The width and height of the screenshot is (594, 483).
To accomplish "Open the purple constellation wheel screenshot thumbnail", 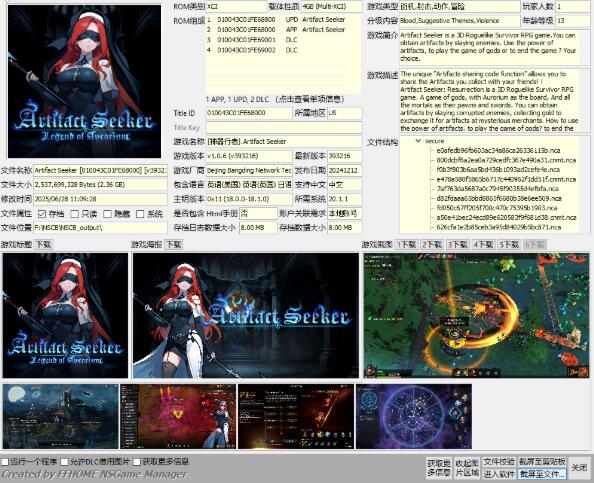I will pos(414,416).
